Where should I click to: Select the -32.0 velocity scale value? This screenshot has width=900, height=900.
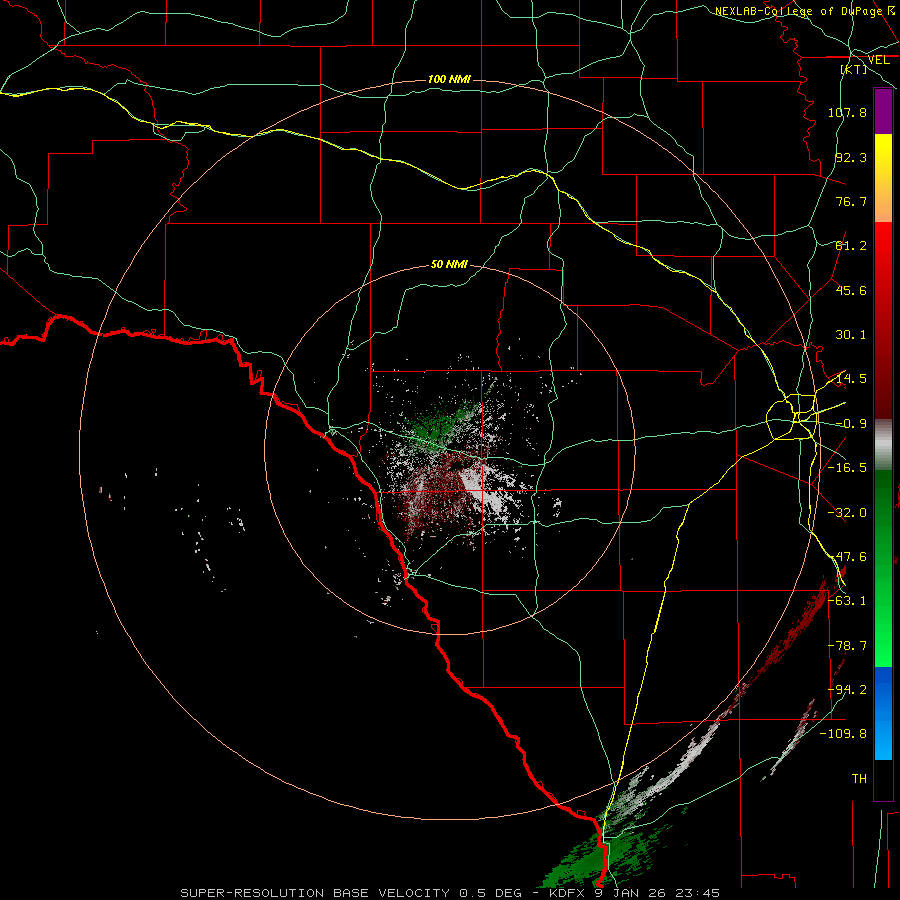847,513
